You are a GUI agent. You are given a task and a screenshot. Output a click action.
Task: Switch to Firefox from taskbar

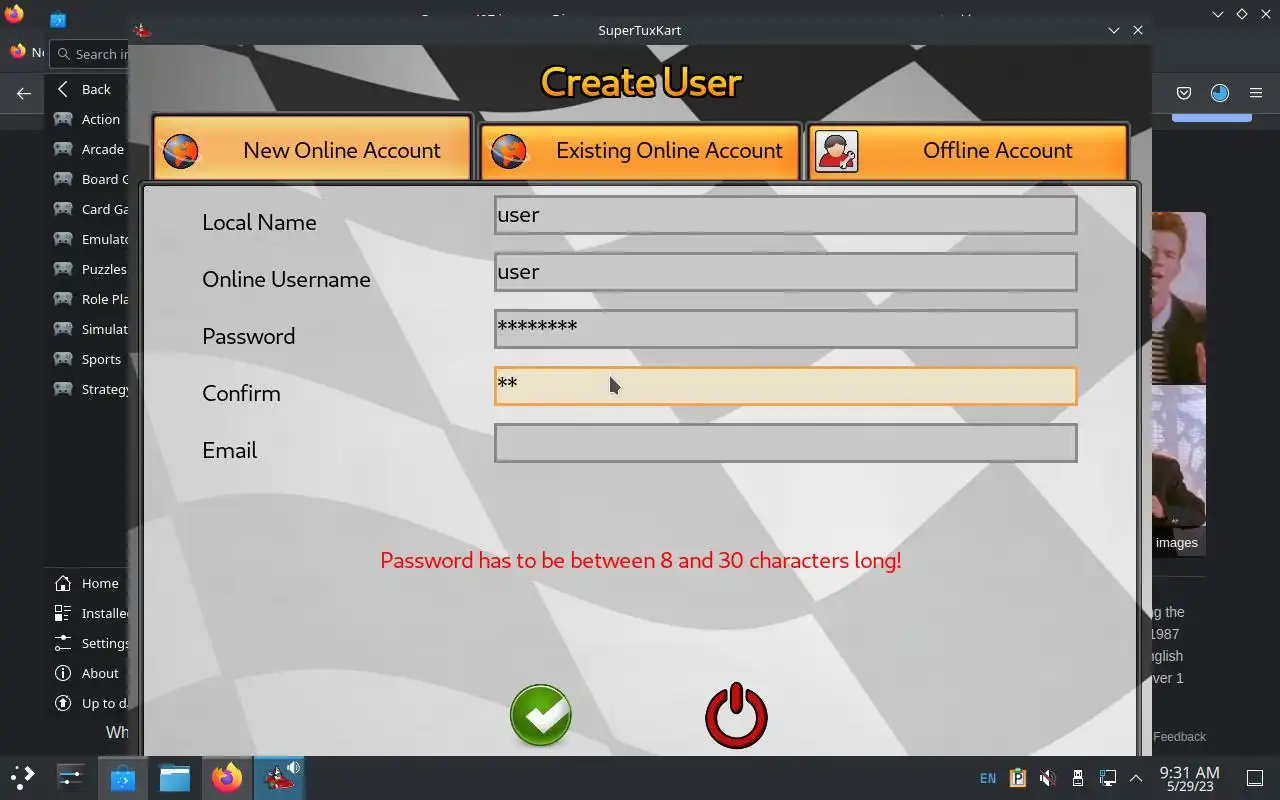point(226,777)
